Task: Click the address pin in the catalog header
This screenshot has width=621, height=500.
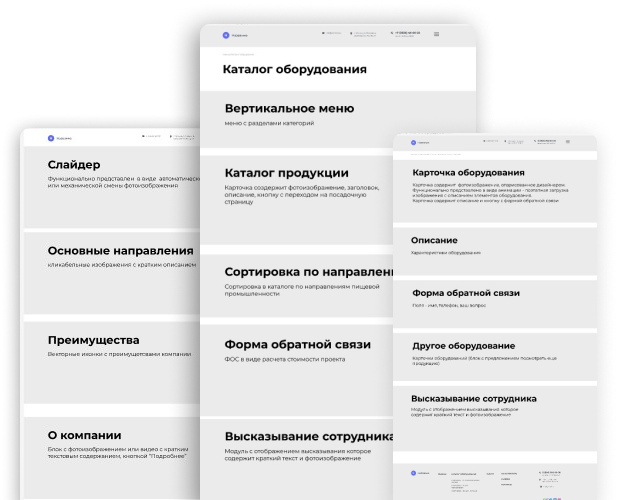Action: [x=349, y=33]
